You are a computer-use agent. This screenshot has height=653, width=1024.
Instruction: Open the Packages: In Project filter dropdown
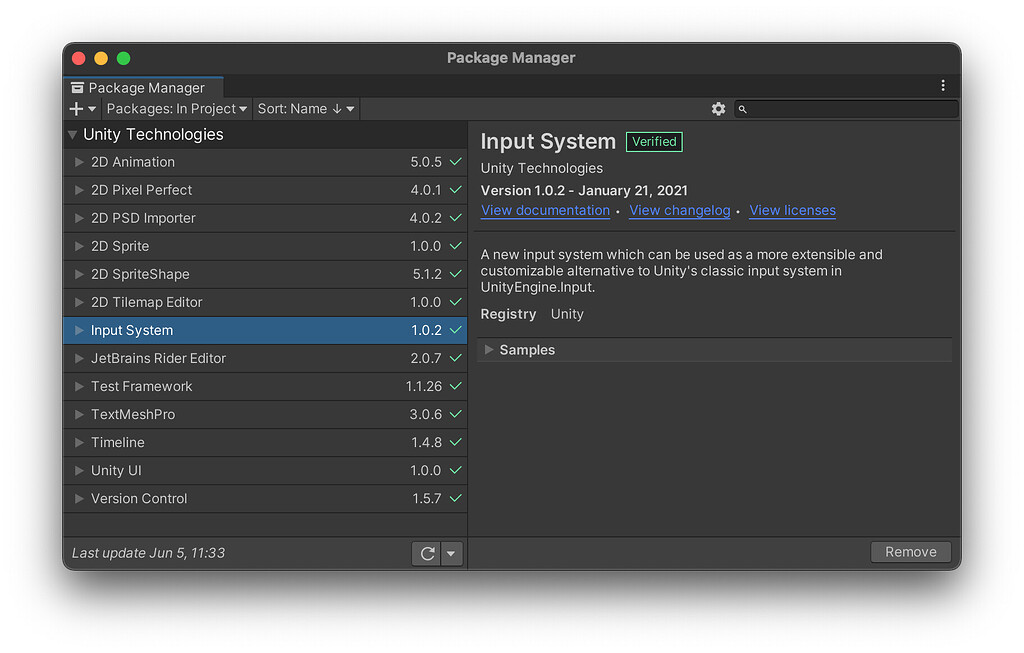176,108
